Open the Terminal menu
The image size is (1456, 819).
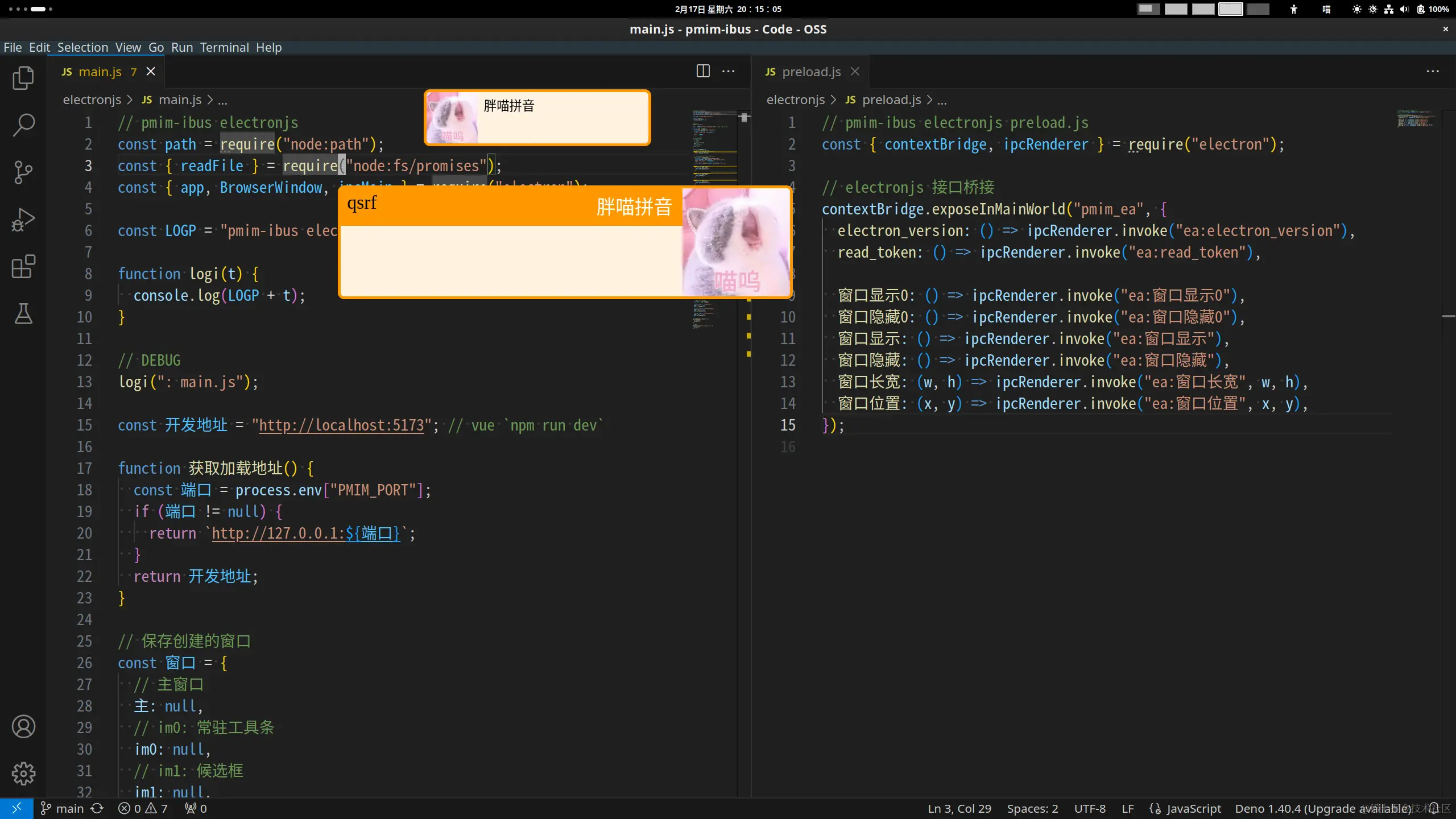click(x=224, y=47)
